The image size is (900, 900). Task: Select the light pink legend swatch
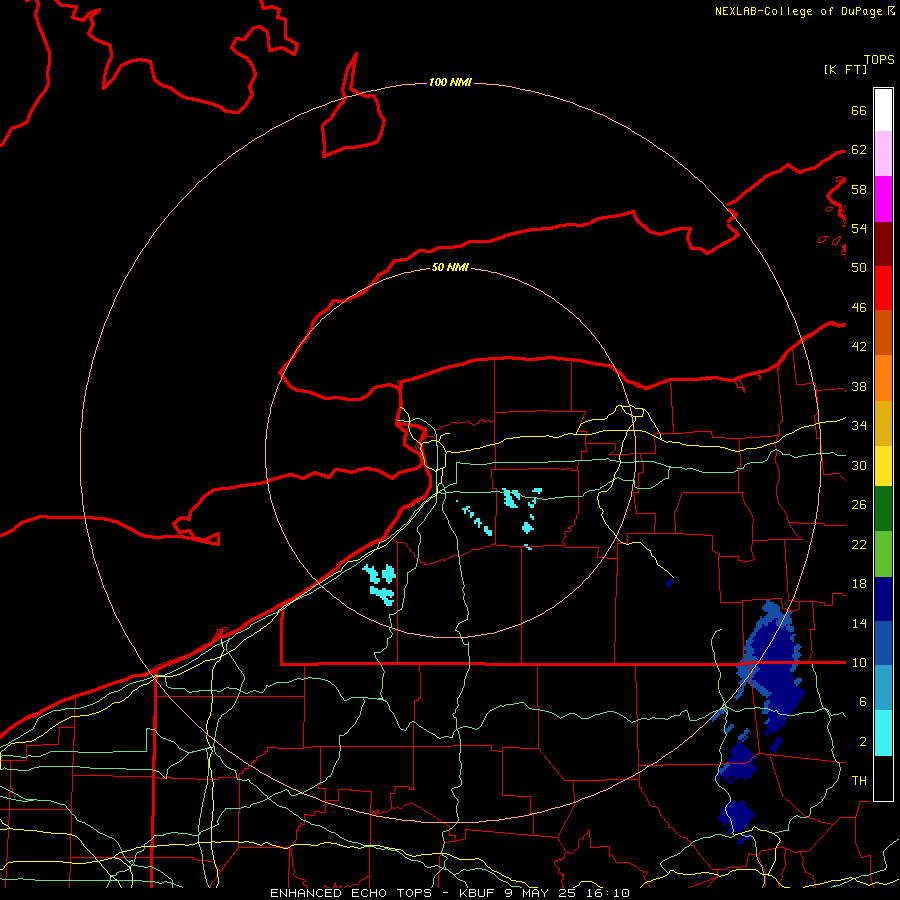[883, 154]
